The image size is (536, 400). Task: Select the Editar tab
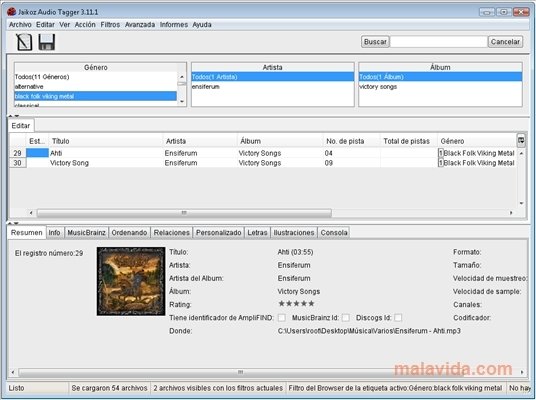pos(21,125)
